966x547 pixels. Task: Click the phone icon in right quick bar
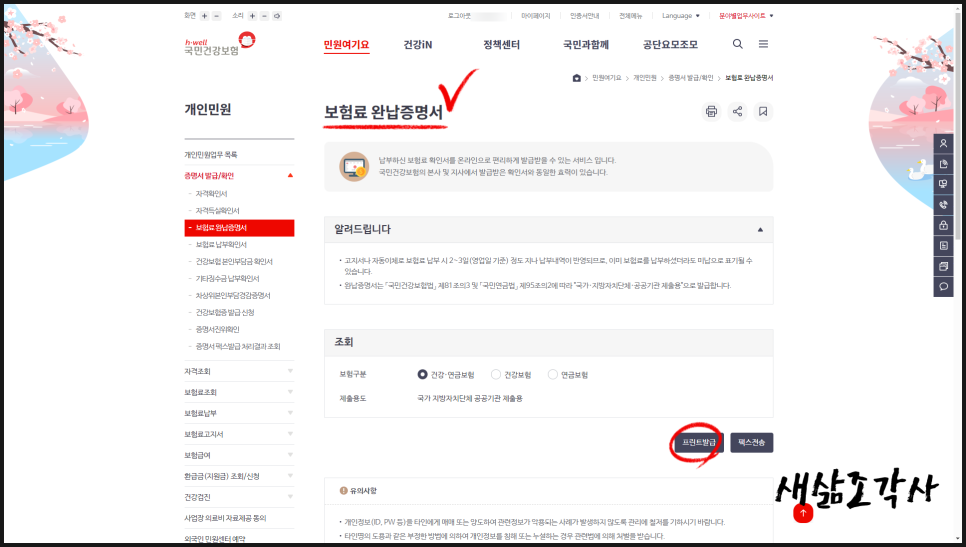[943, 205]
